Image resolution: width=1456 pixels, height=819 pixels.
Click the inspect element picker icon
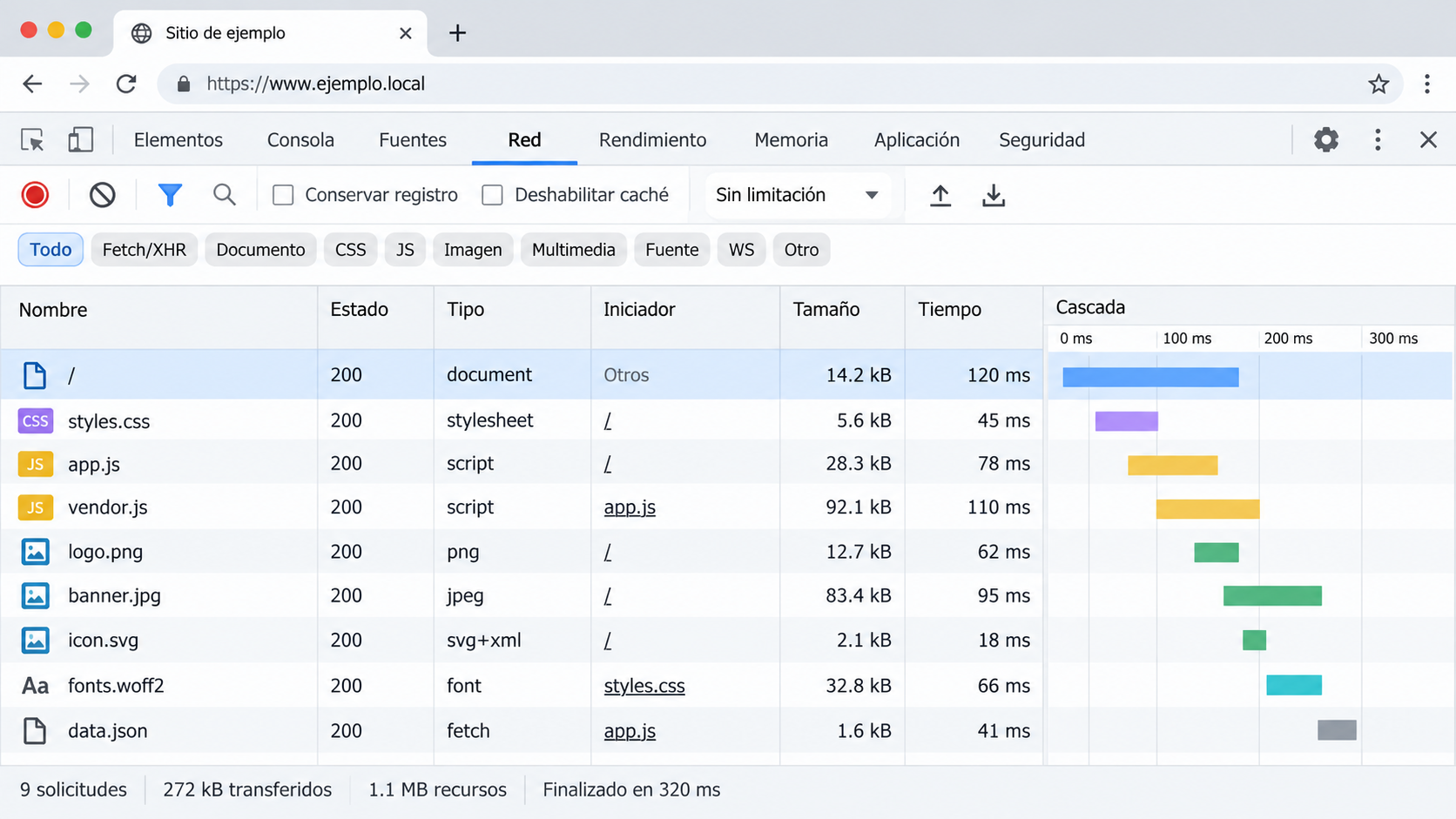click(32, 140)
